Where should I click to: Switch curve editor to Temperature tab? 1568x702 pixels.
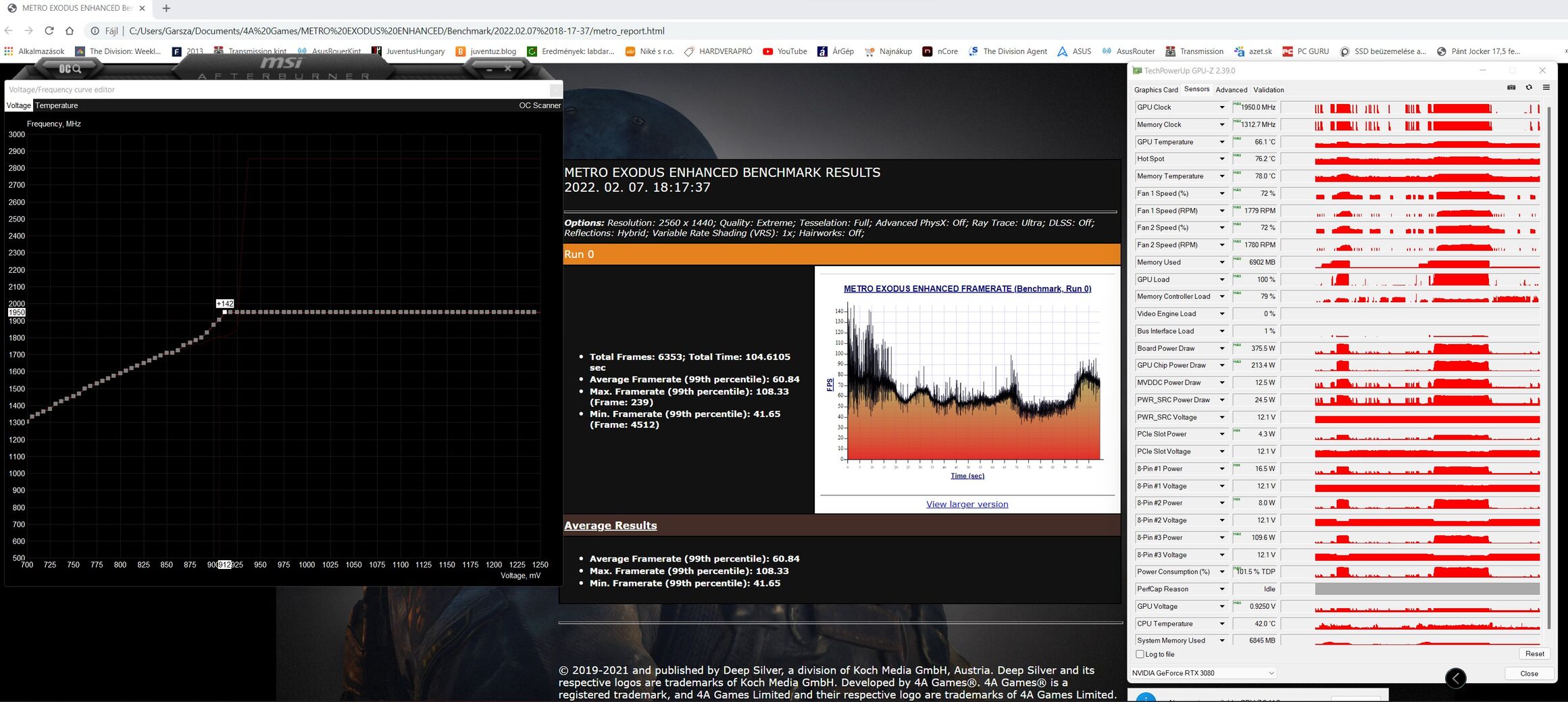point(57,105)
